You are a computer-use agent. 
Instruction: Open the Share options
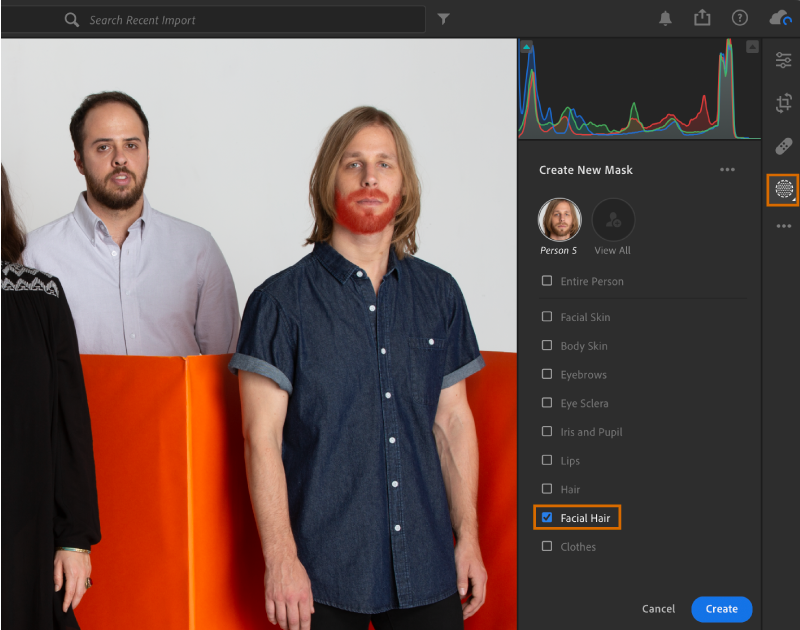pyautogui.click(x=702, y=17)
